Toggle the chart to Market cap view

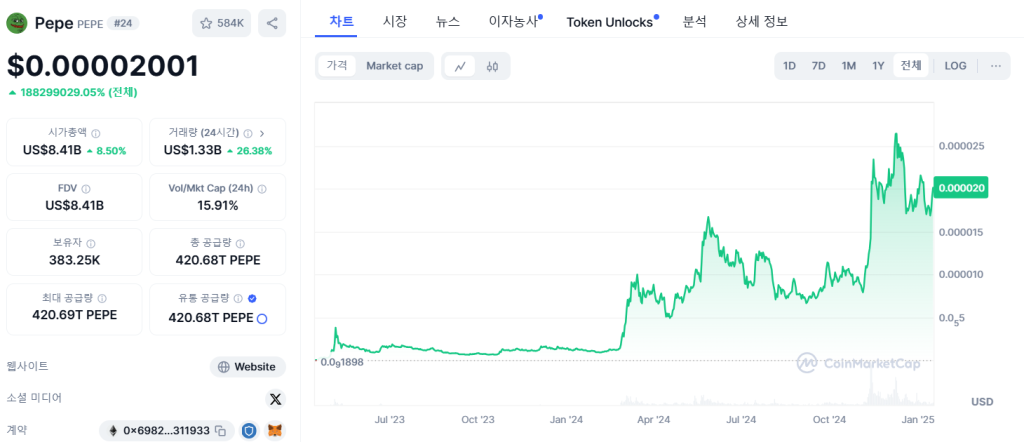[394, 66]
